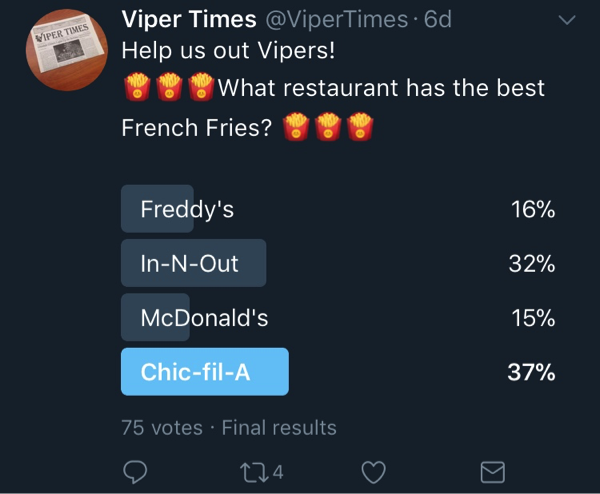Viewport: 600px width, 494px height.
Task: Click the 32% result for In-N-Out
Action: pos(532,264)
